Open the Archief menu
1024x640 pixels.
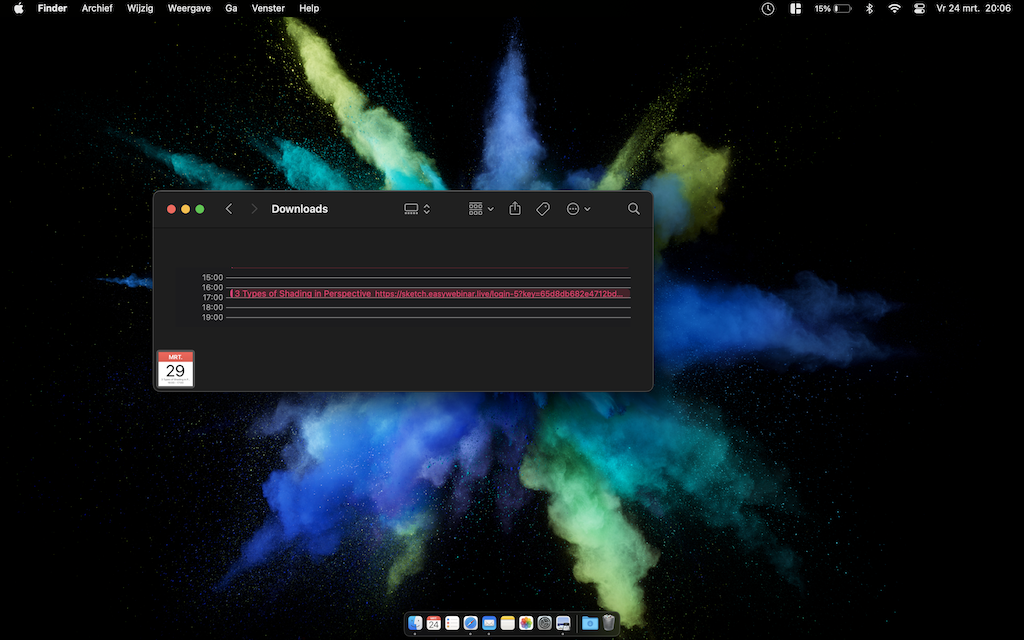tap(97, 8)
